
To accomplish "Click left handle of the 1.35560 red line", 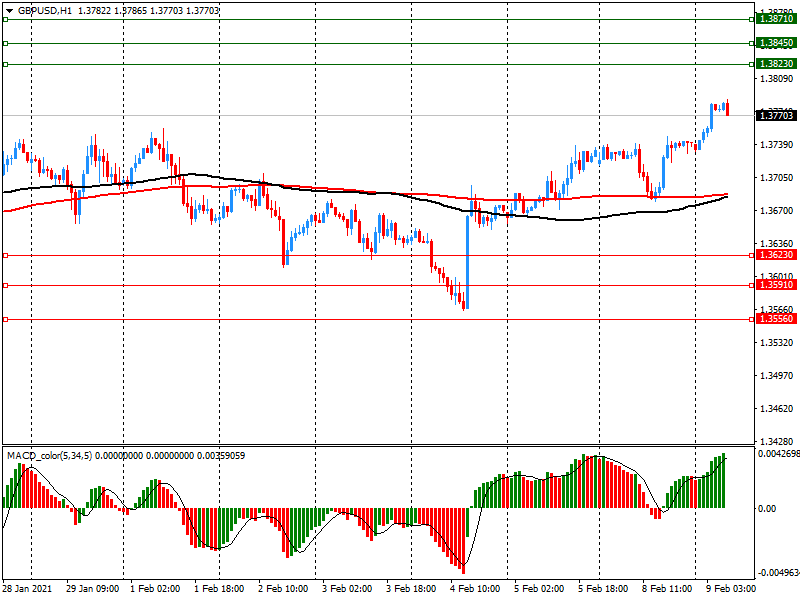I will [5, 319].
